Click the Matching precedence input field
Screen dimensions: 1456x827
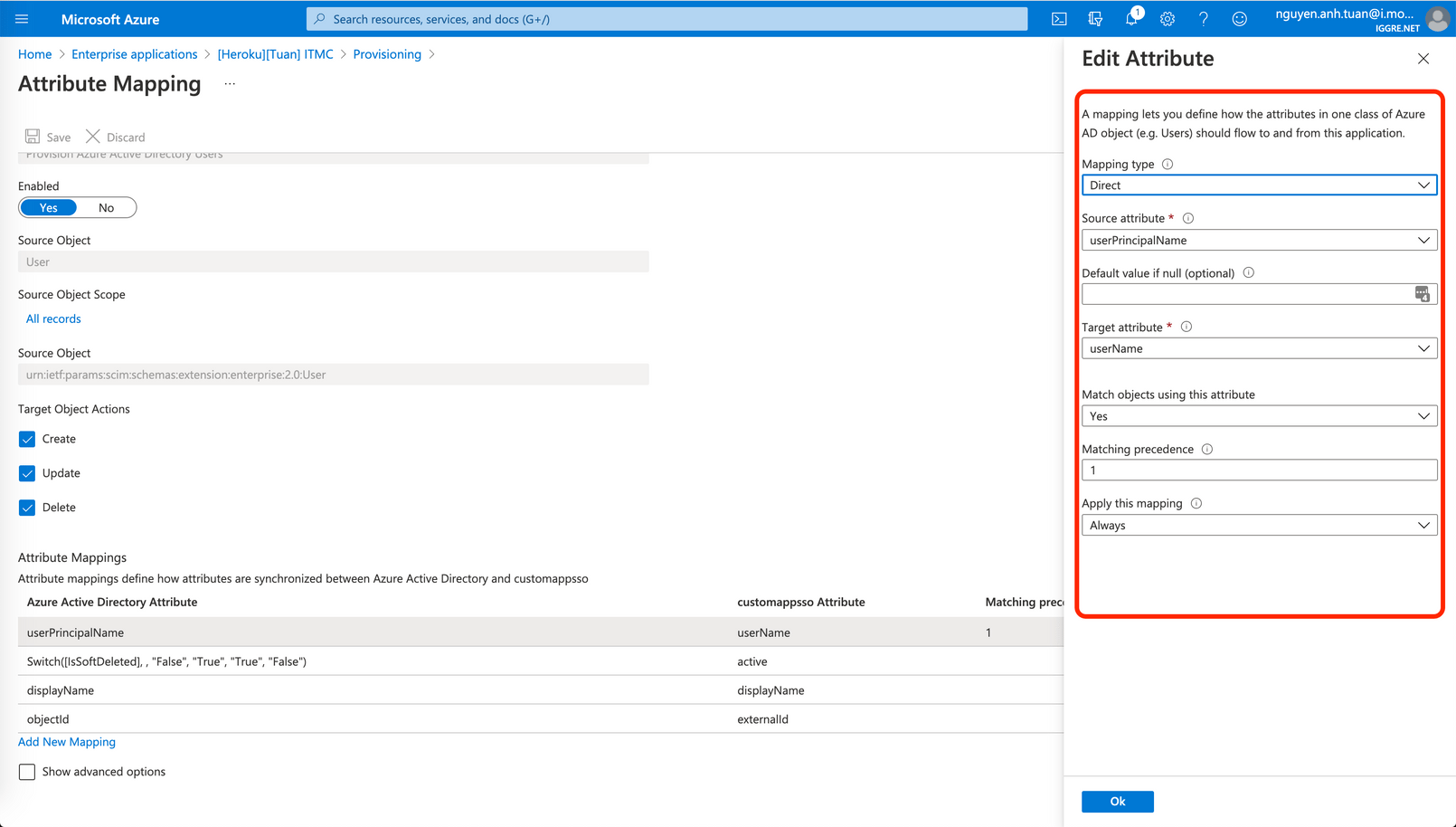pyautogui.click(x=1259, y=471)
